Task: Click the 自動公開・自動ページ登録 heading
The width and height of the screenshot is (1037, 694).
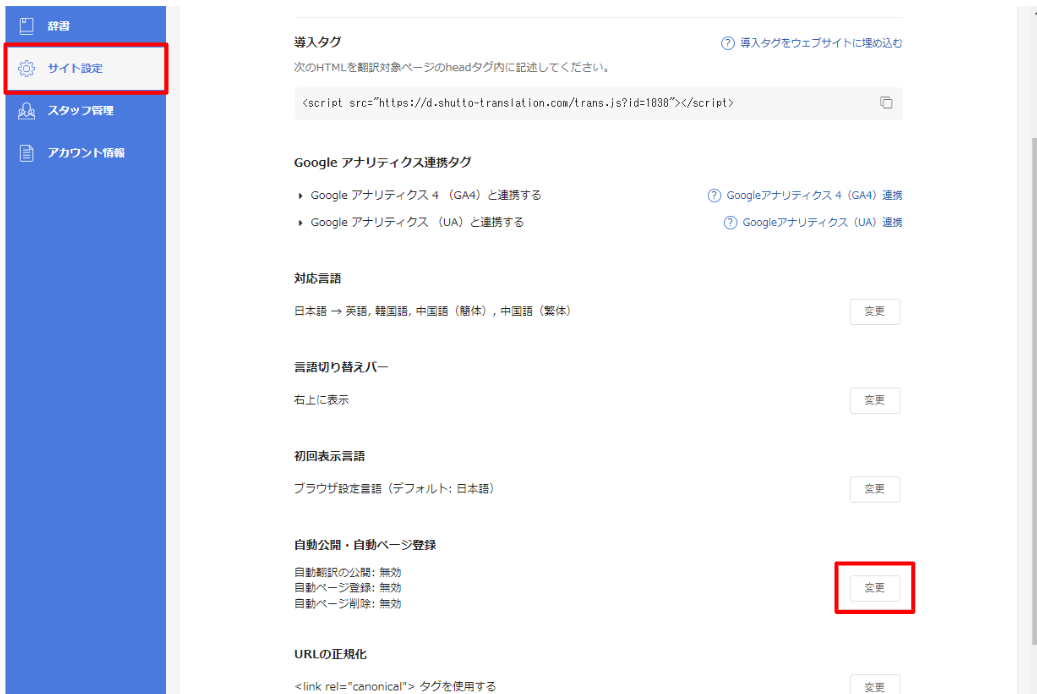Action: pos(365,544)
